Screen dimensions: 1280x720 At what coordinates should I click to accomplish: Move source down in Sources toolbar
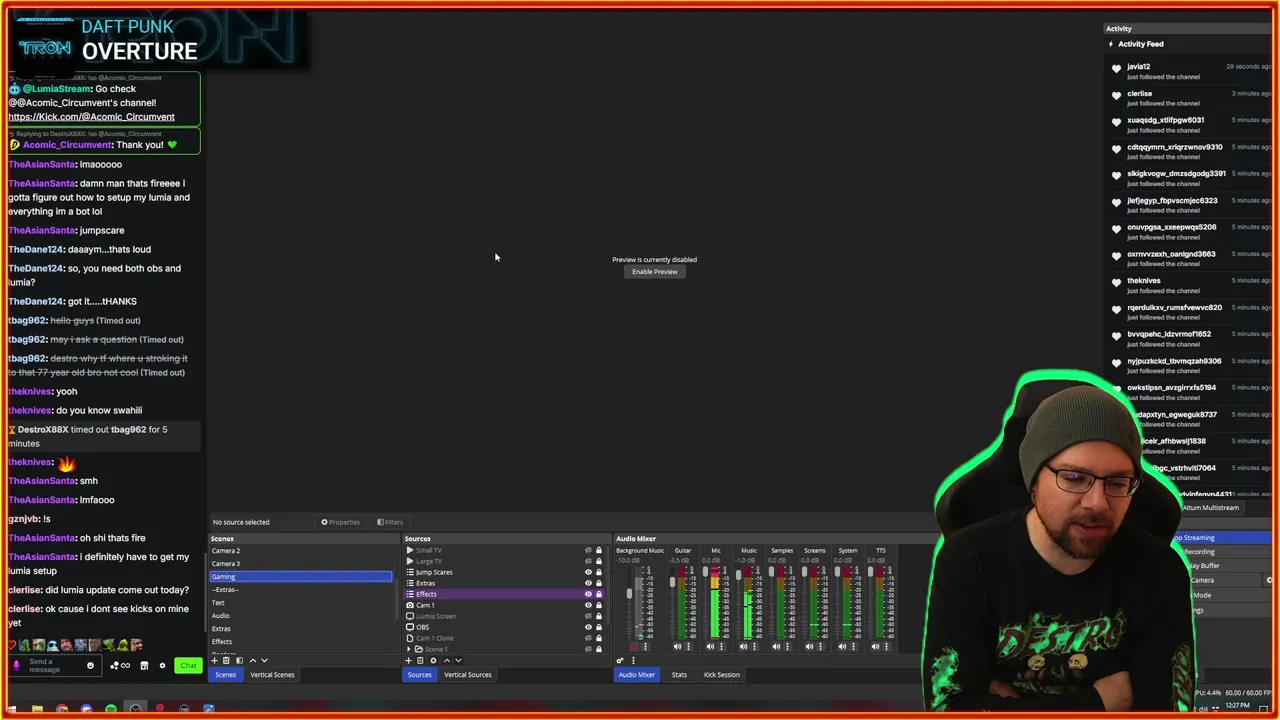click(x=458, y=660)
